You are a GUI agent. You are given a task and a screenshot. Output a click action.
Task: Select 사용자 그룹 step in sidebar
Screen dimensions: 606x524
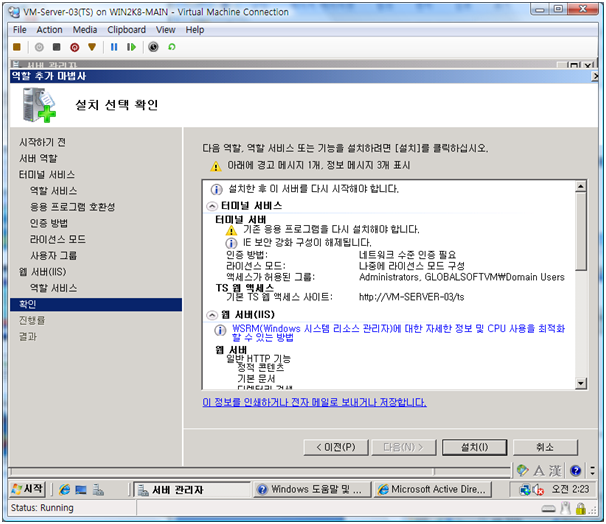click(x=54, y=256)
